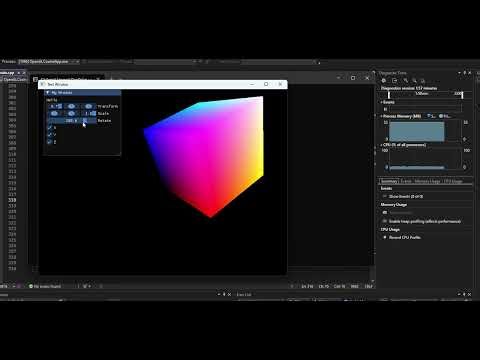Maximize the Test Window
This screenshot has width=480, height=360.
tap(266, 84)
